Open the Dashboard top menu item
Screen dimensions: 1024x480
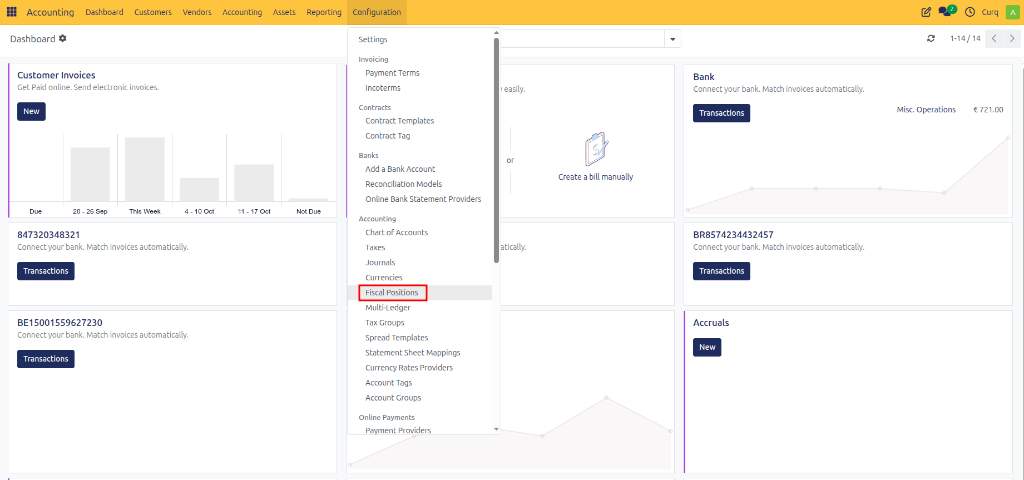[104, 12]
